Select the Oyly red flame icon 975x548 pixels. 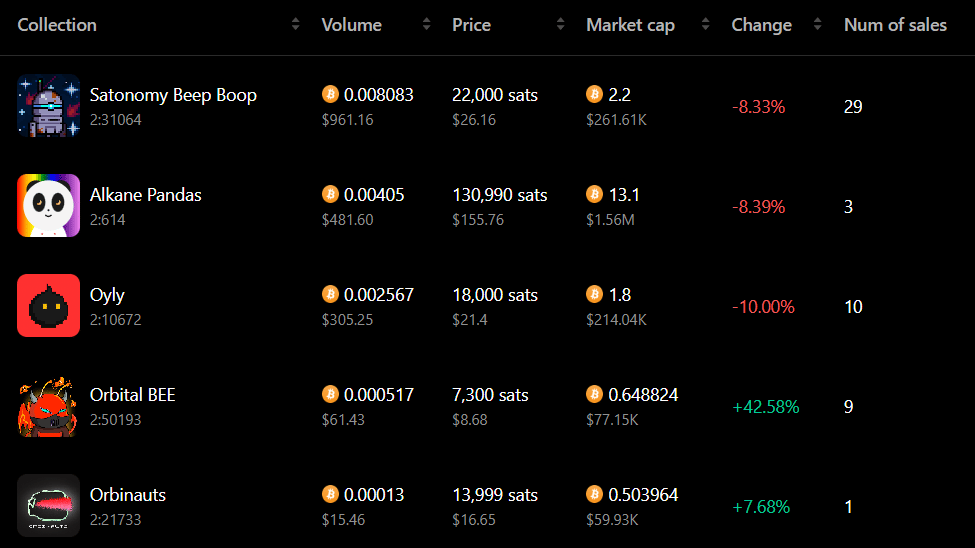point(49,306)
